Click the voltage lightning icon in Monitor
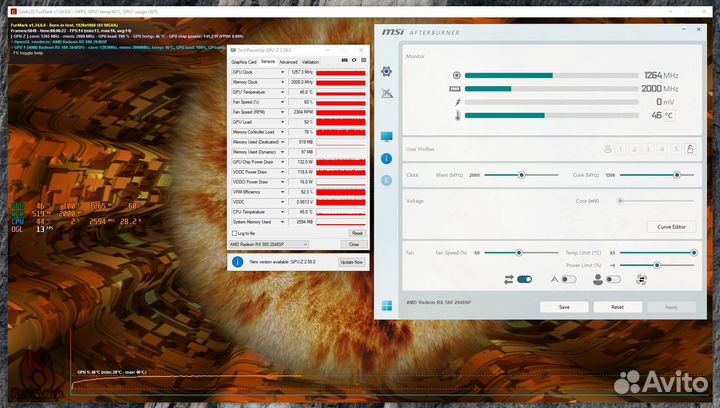This screenshot has width=720, height=408. pos(457,102)
